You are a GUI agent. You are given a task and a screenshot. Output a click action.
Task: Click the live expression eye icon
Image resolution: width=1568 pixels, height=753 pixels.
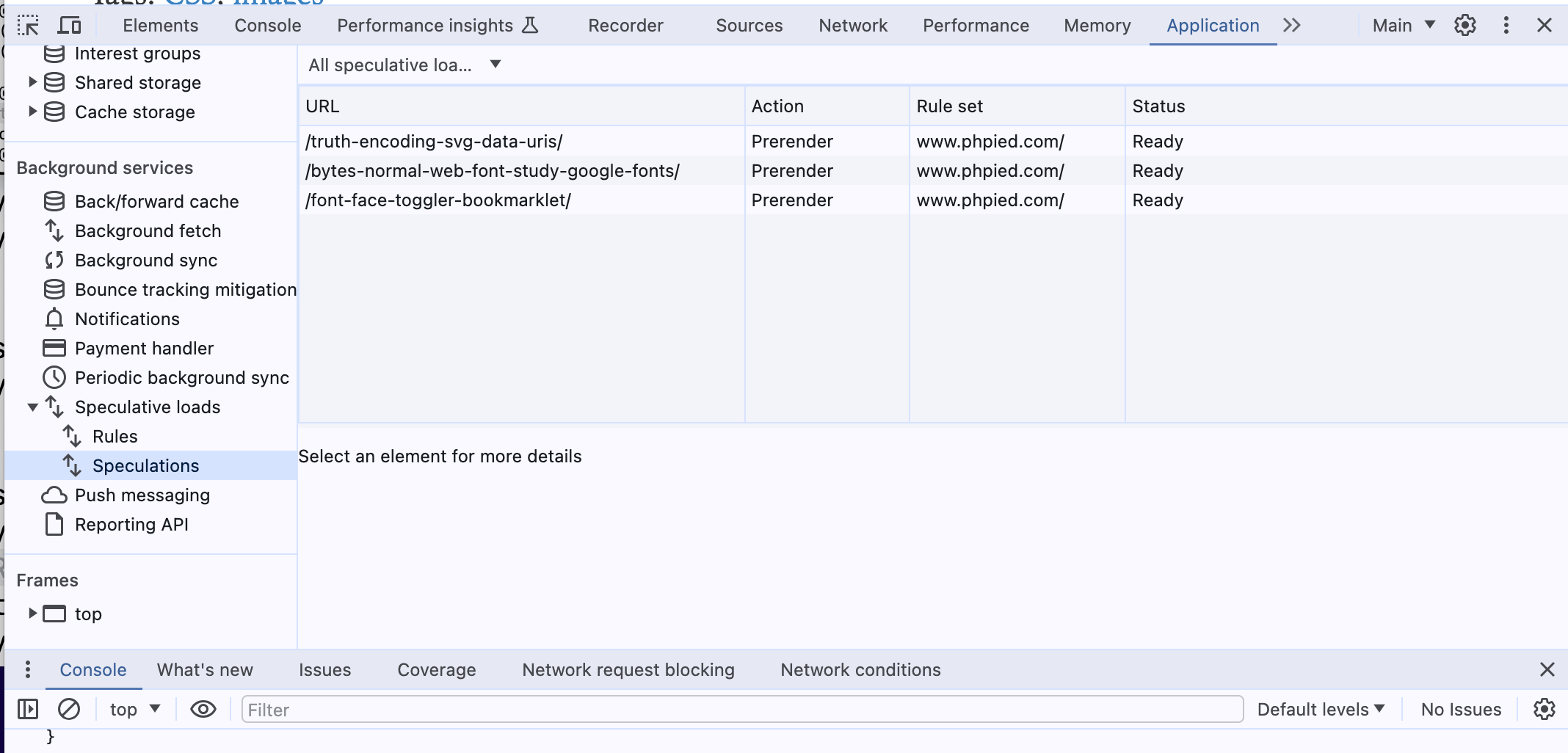click(203, 709)
